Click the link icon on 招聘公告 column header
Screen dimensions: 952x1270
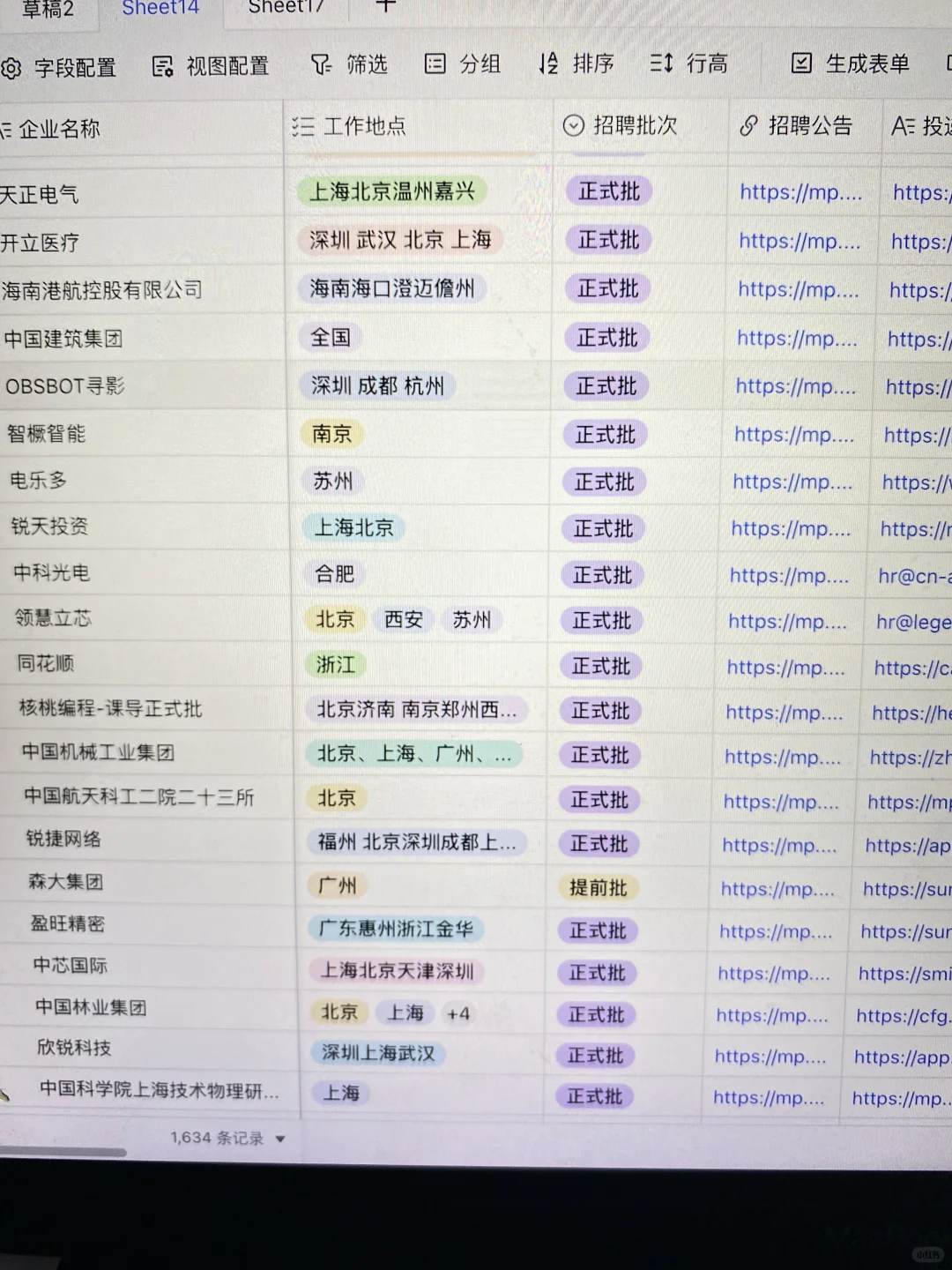750,125
